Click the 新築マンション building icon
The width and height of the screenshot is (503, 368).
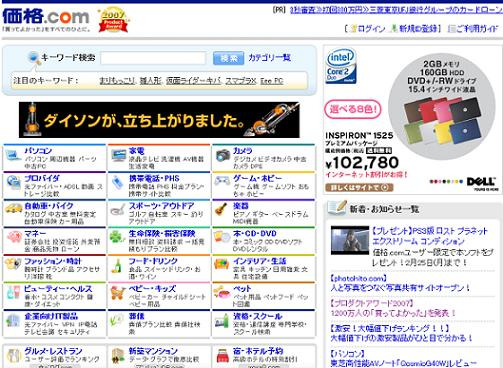point(118,356)
